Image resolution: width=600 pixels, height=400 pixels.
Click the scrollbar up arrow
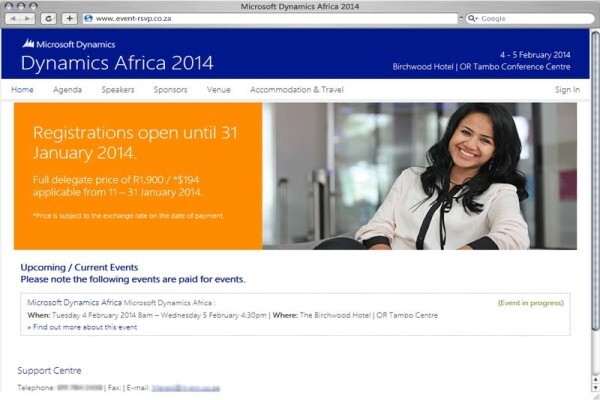pos(595,379)
